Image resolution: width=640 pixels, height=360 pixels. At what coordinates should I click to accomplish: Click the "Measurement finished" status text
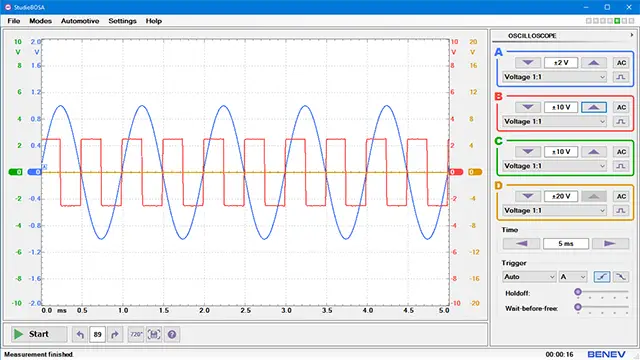(39, 354)
